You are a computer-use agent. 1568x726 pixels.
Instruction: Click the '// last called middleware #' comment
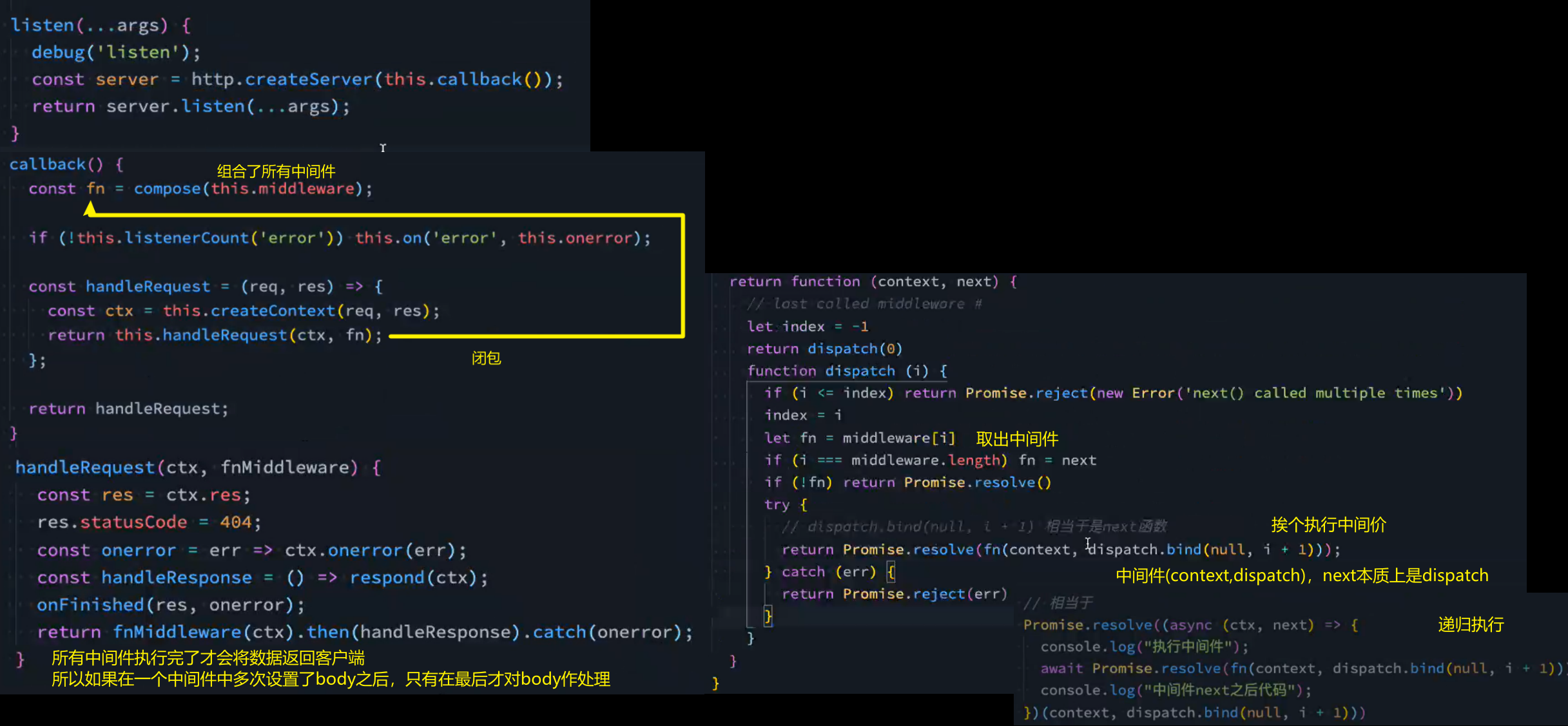864,304
